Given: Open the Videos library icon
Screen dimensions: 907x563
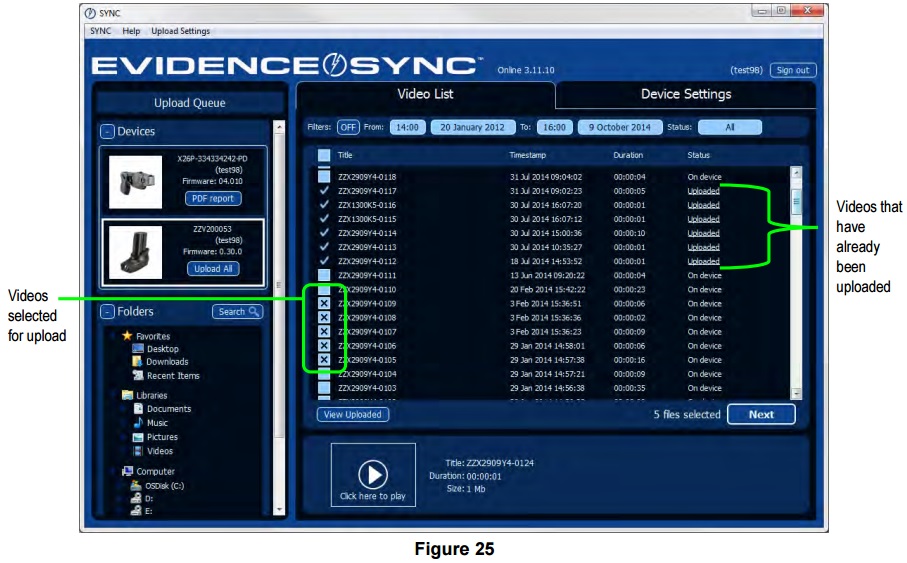Looking at the screenshot, I should (138, 451).
